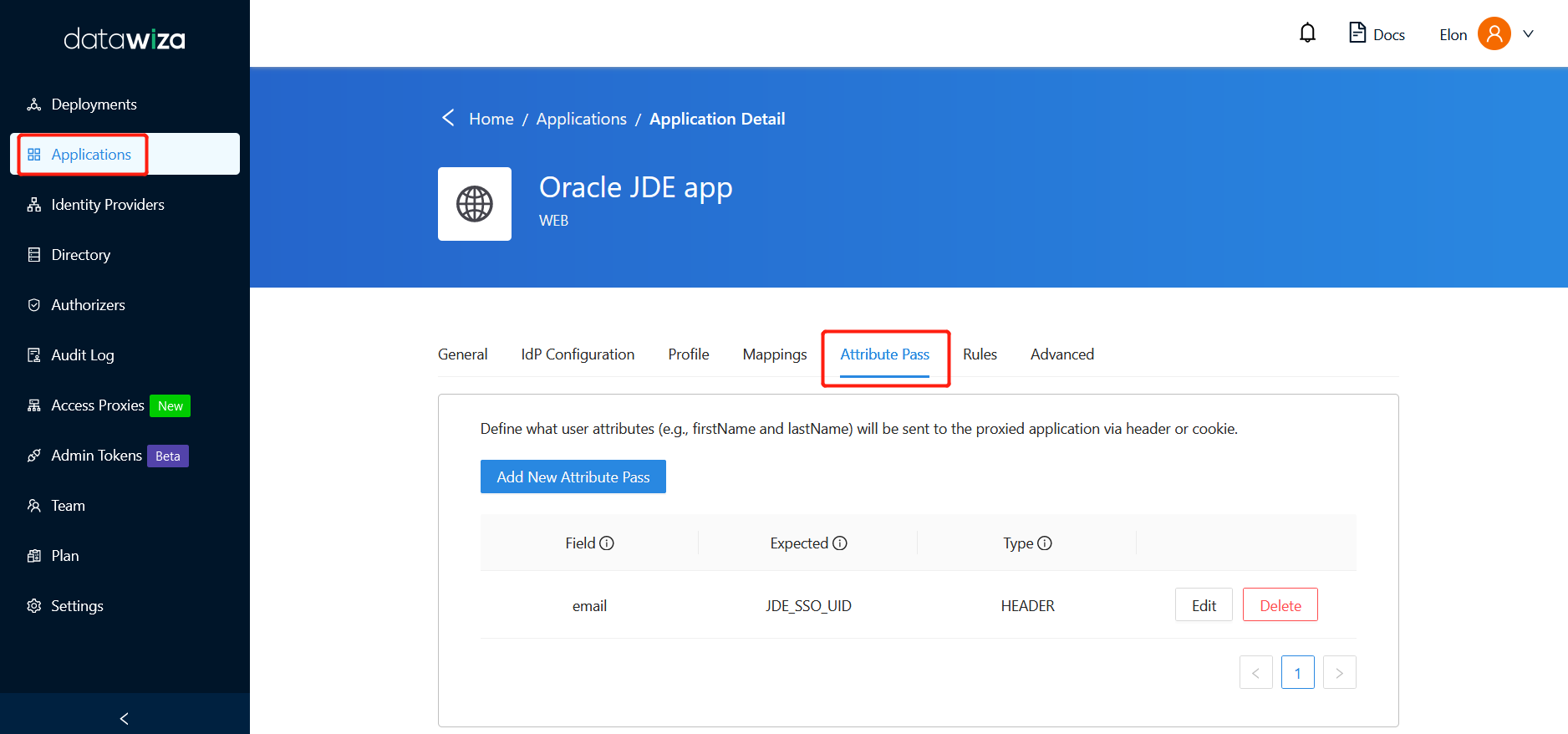Image resolution: width=1568 pixels, height=734 pixels.
Task: Switch to IdP Configuration tab
Action: click(578, 354)
